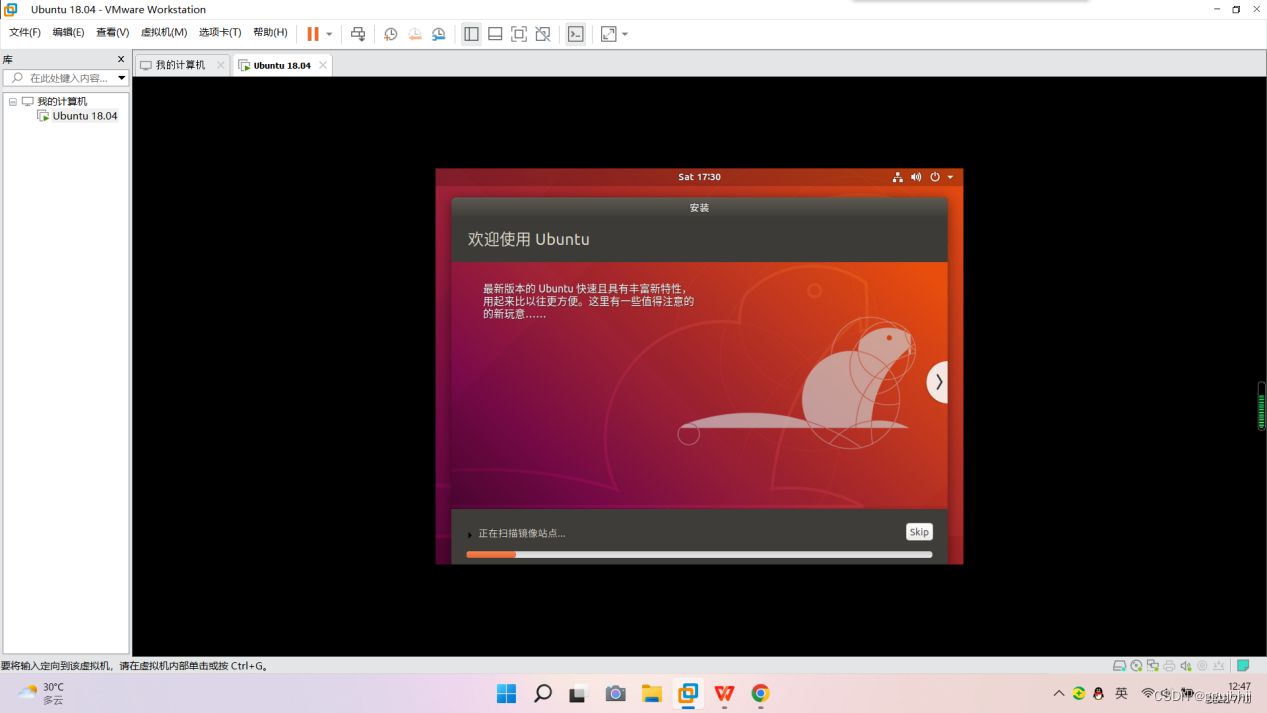Click the 英 input method indicator
The image size is (1267, 713).
click(1121, 693)
